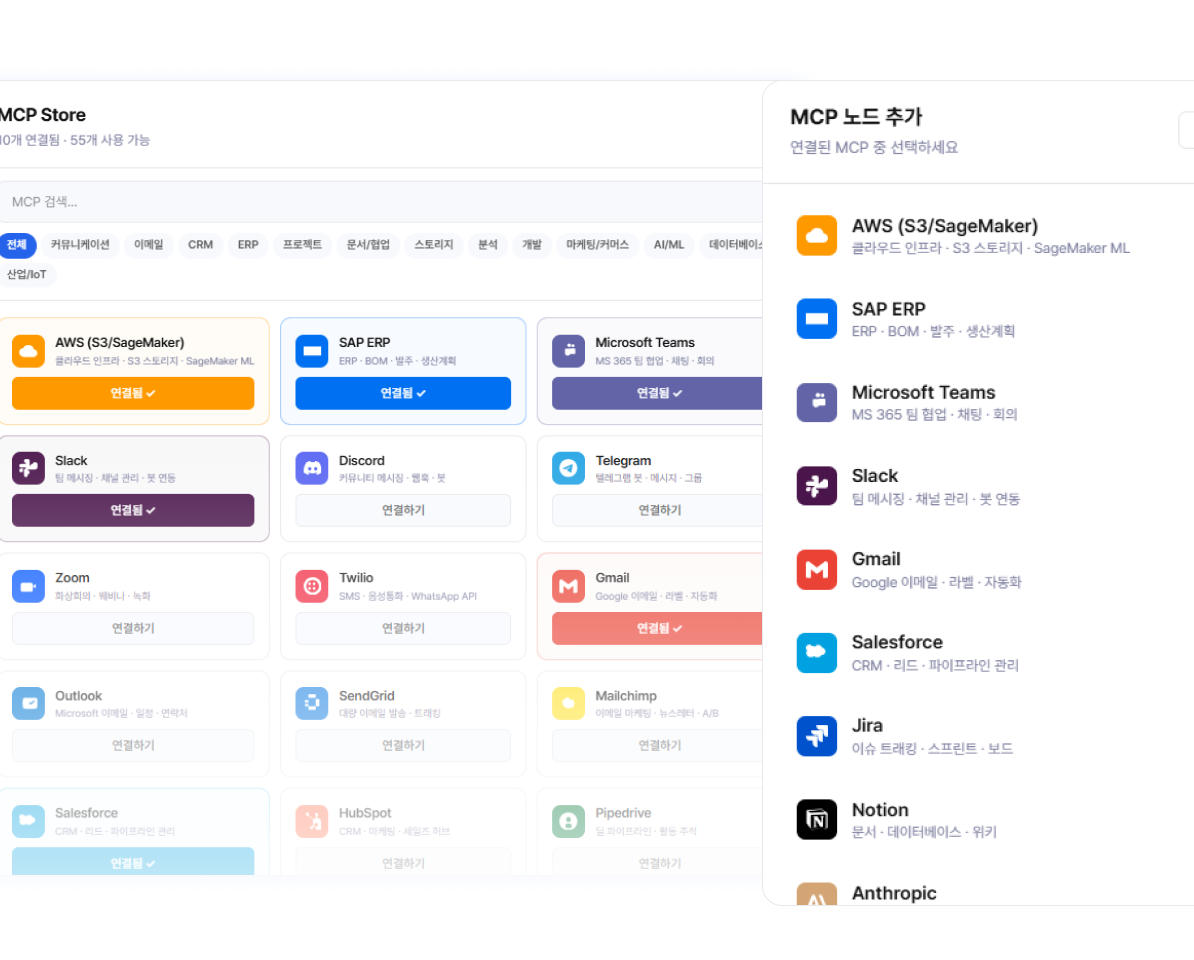This screenshot has height=960, width=1194.
Task: Select Notion icon in node add panel
Action: coord(816,819)
